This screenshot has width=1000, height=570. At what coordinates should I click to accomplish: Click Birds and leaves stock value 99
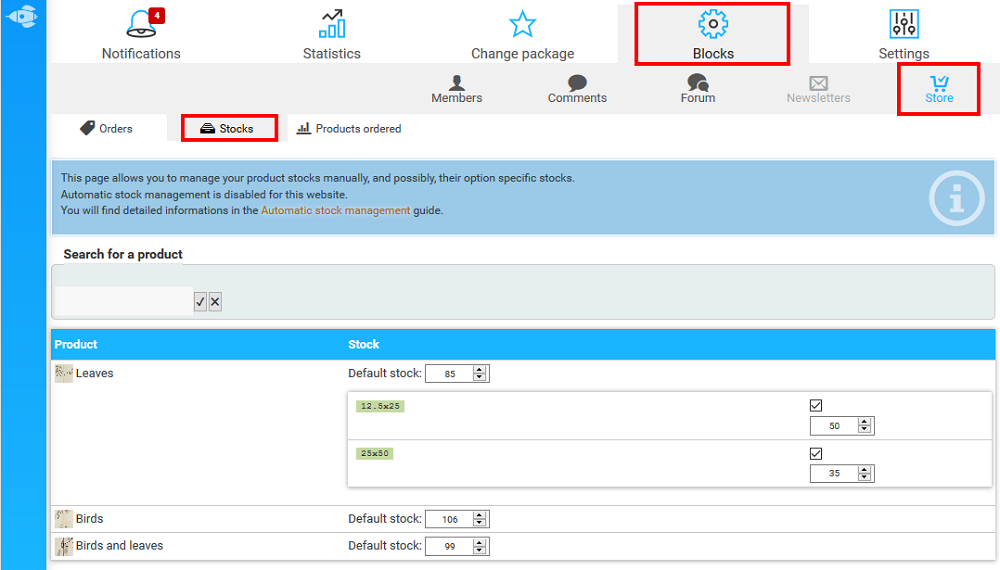coord(450,546)
